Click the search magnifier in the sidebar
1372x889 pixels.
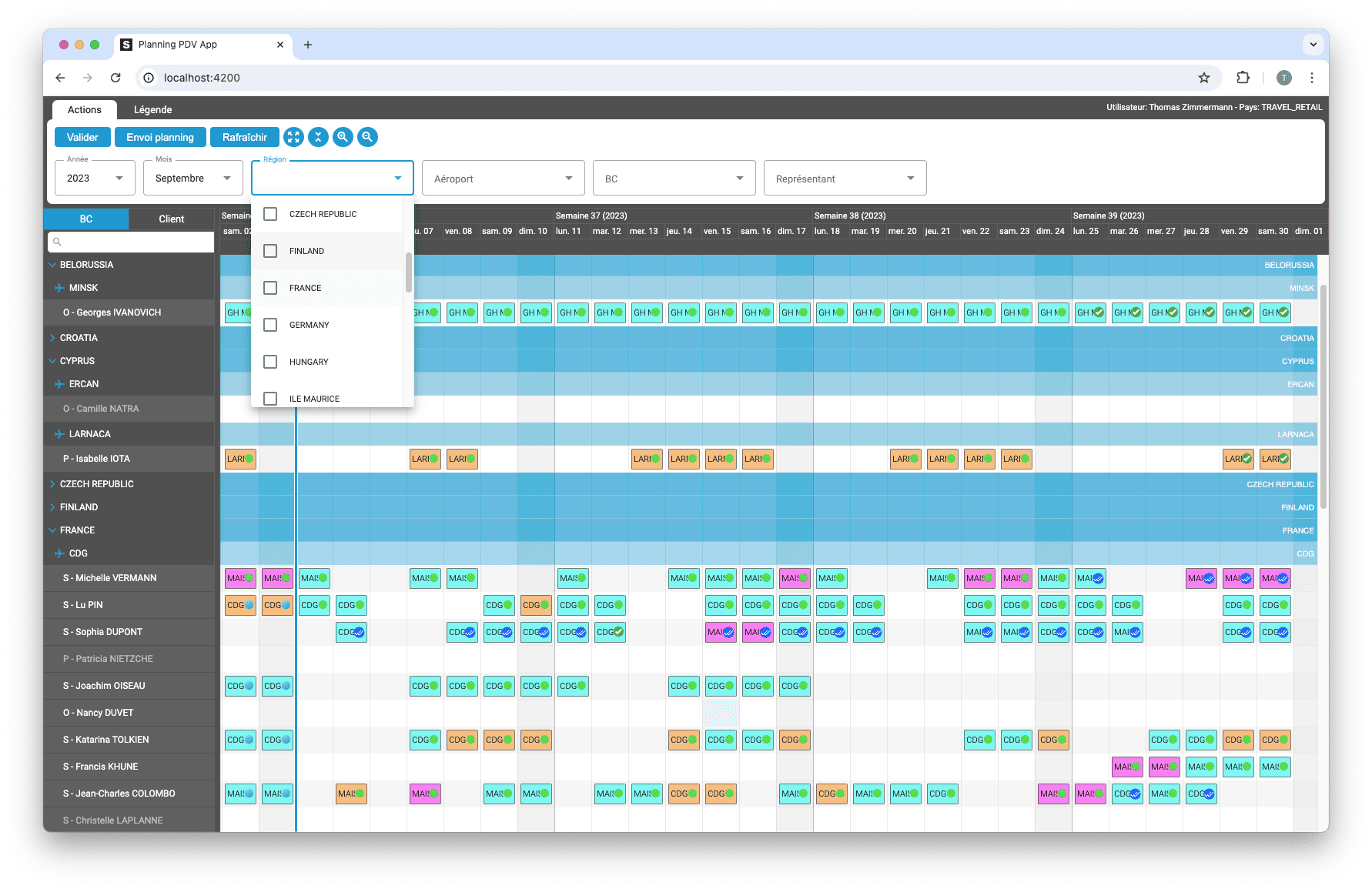pyautogui.click(x=58, y=242)
